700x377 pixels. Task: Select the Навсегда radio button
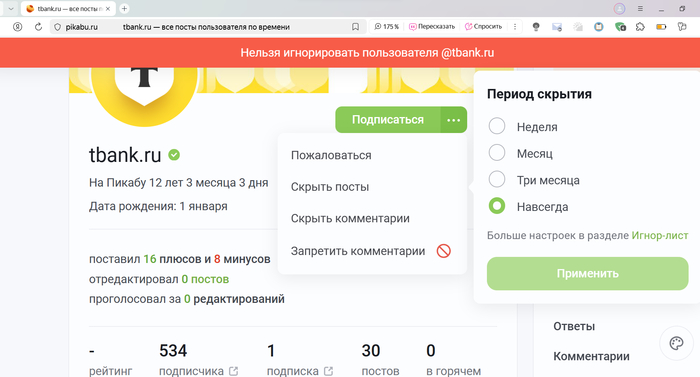[x=497, y=206]
